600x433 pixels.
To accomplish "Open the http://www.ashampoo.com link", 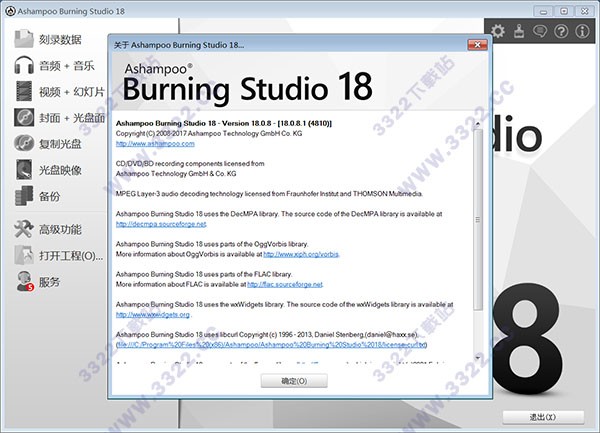I will tap(155, 143).
